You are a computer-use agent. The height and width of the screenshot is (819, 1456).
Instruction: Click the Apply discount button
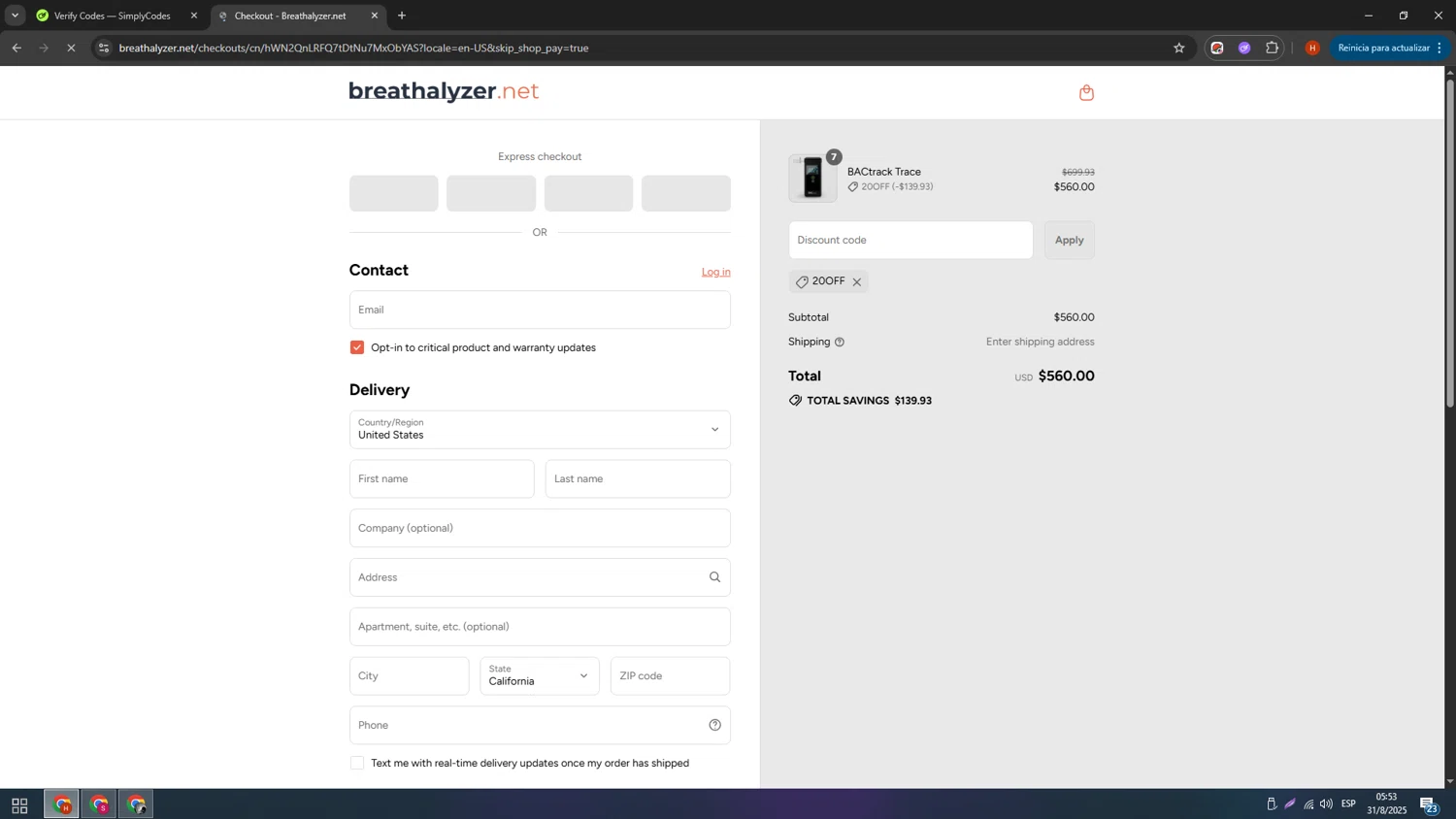point(1069,240)
